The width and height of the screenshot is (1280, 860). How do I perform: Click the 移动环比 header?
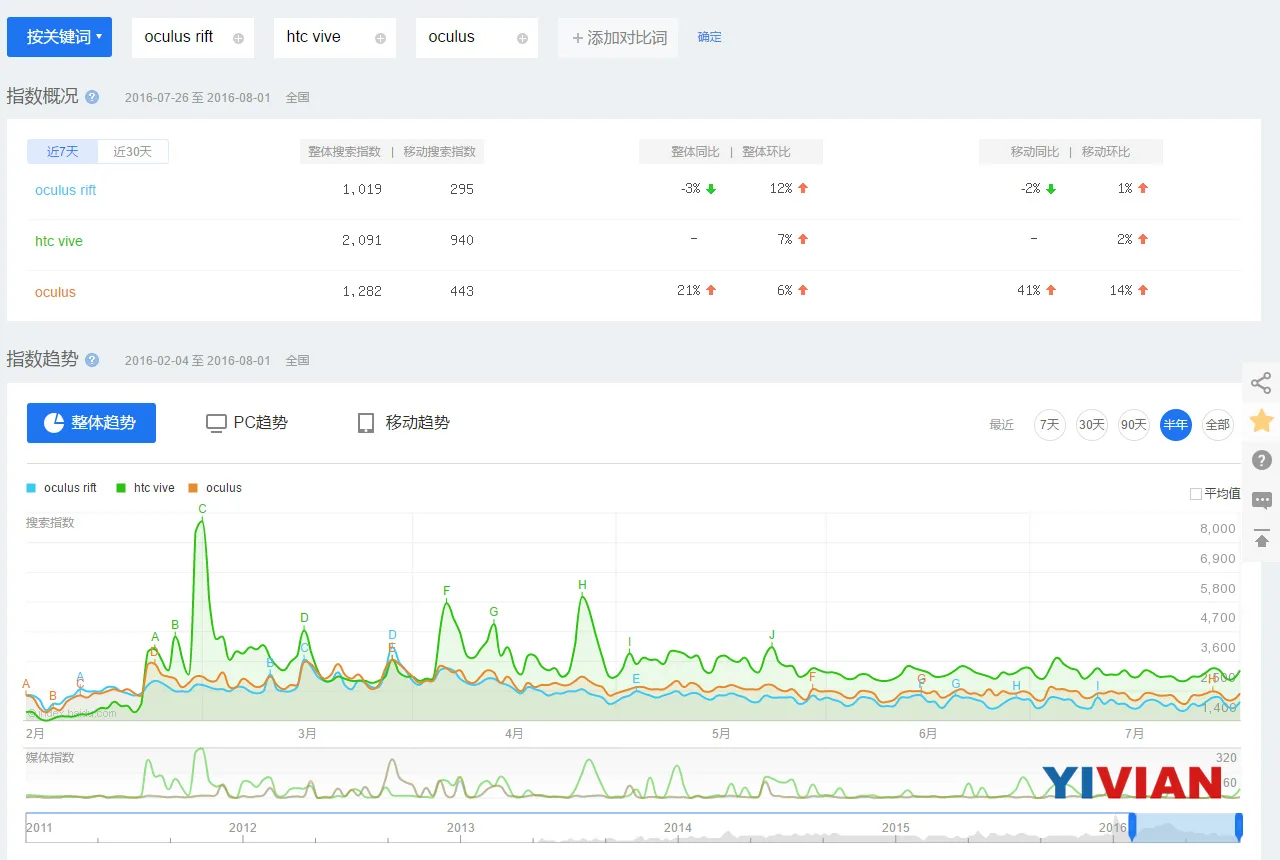pos(1106,152)
